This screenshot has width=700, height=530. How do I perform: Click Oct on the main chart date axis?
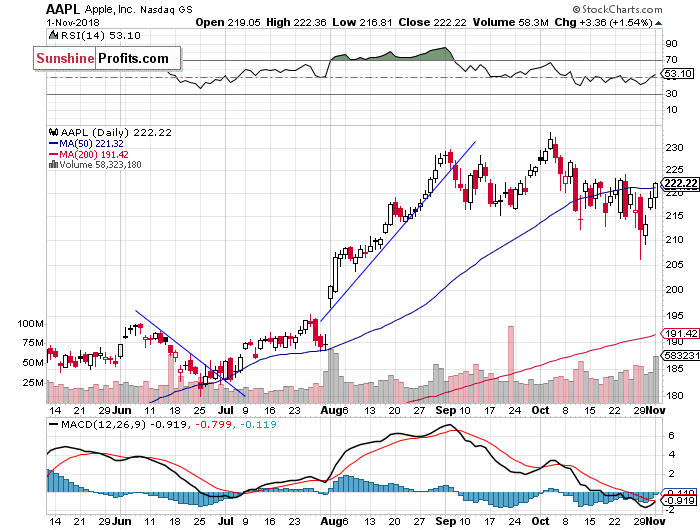(540, 410)
